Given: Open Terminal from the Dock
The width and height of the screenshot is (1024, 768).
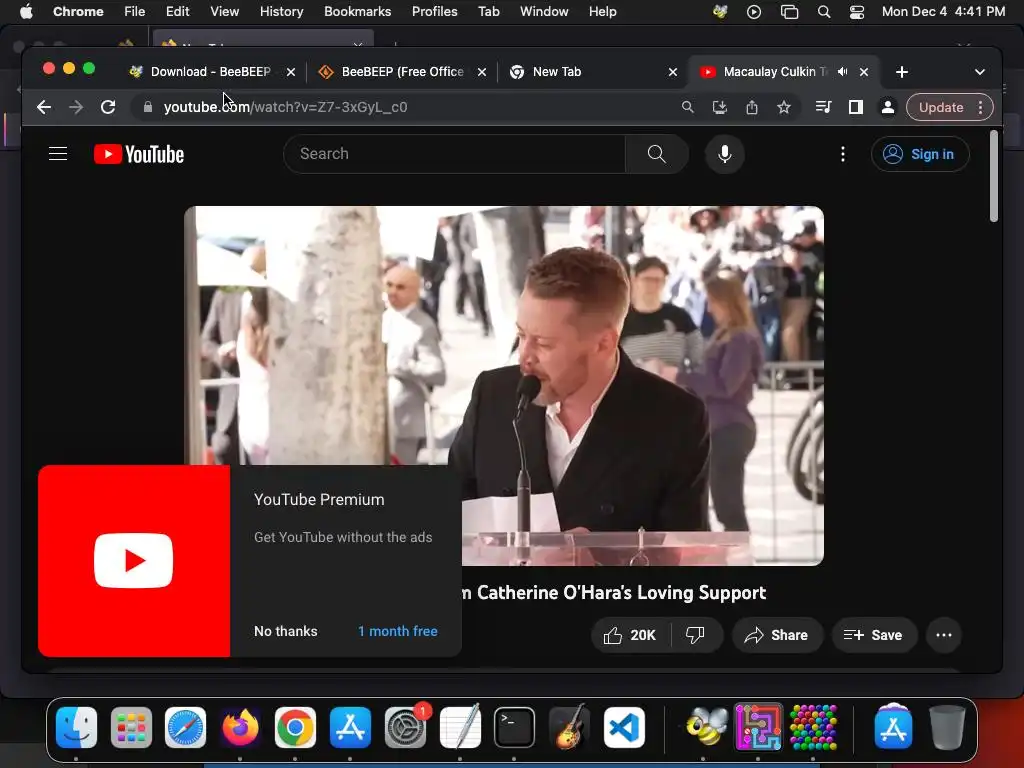Looking at the screenshot, I should 514,727.
